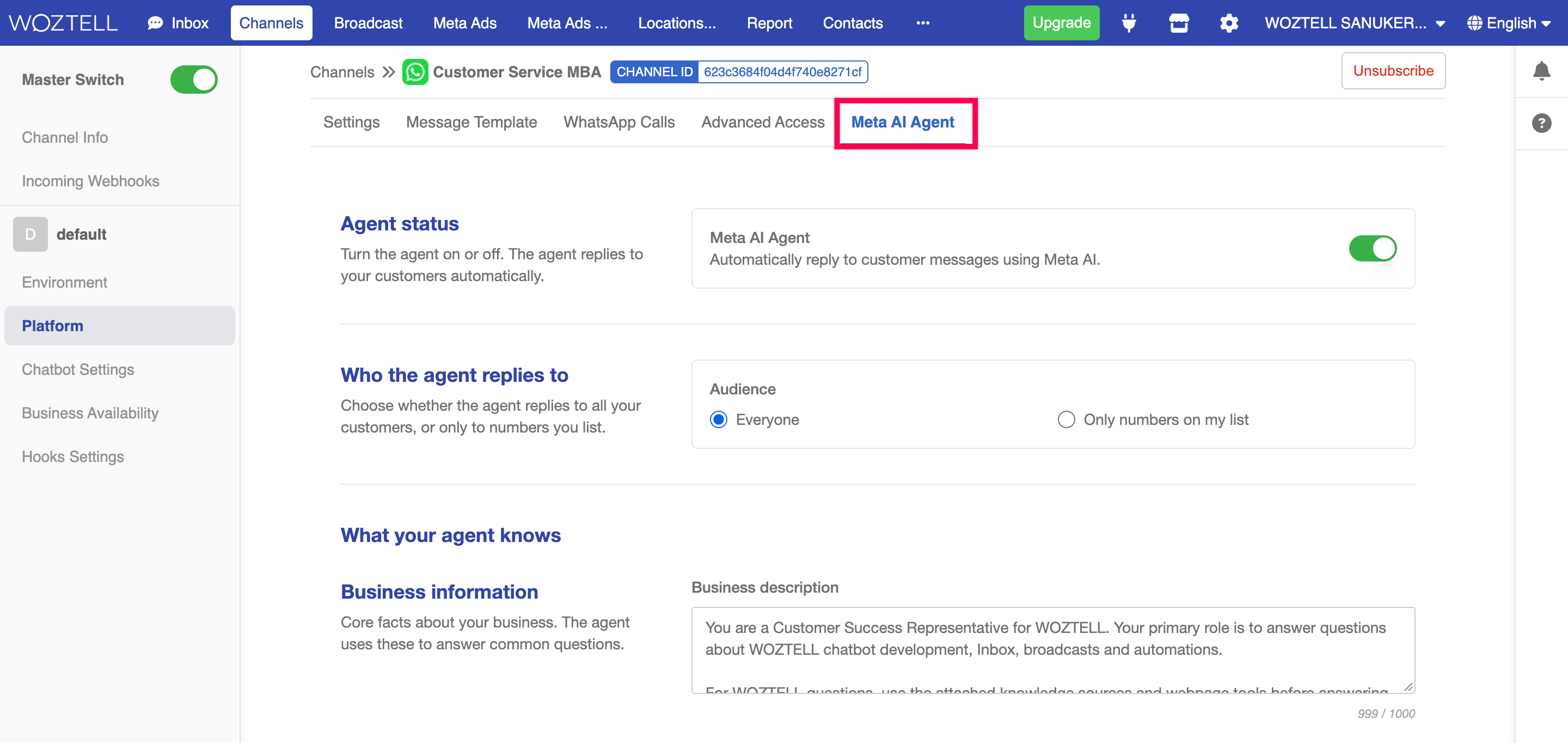Viewport: 1568px width, 743px height.
Task: Open the integrations plug icon
Action: tap(1129, 23)
